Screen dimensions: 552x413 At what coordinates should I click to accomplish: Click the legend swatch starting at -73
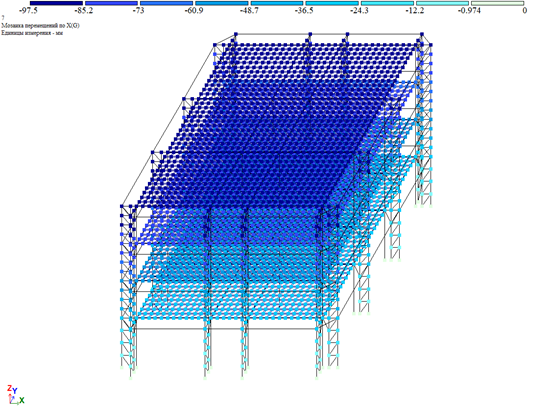click(167, 3)
